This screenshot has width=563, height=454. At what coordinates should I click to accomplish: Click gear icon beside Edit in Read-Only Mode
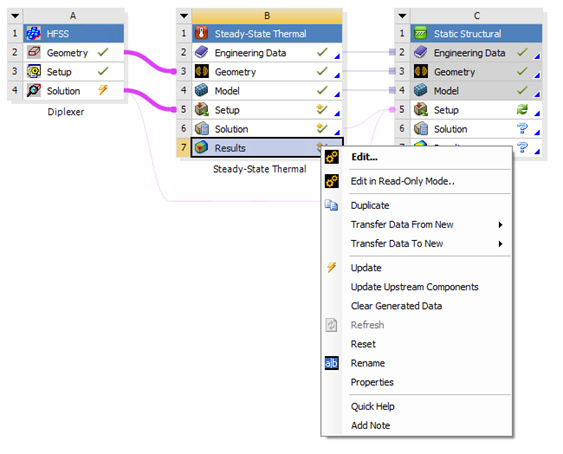coord(332,181)
